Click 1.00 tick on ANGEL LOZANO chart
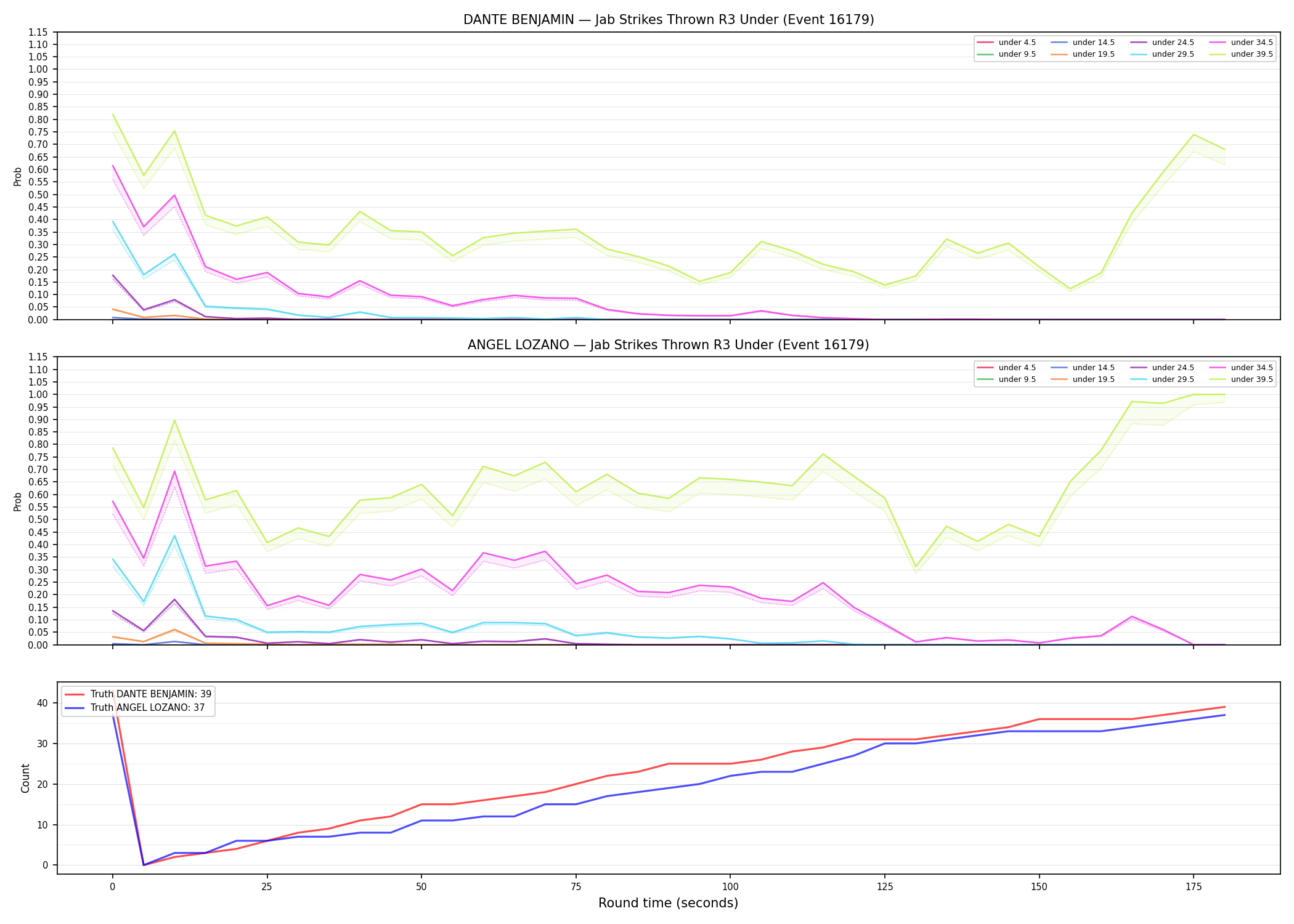 click(x=38, y=394)
